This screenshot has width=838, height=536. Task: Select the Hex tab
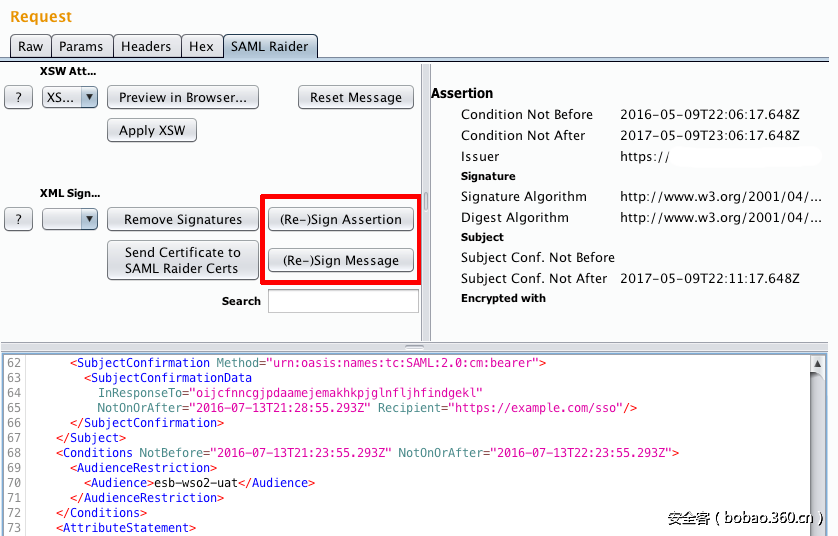tap(201, 46)
